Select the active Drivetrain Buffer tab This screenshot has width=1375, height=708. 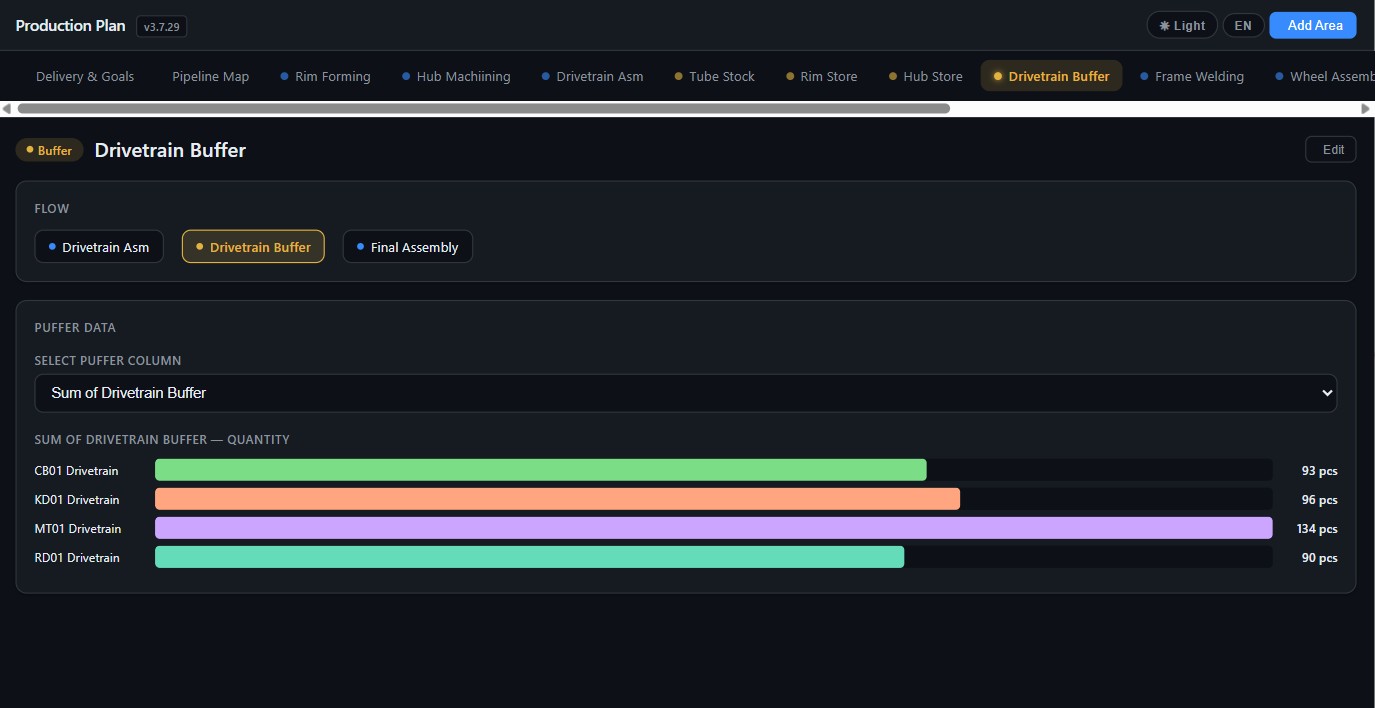[x=1051, y=76]
